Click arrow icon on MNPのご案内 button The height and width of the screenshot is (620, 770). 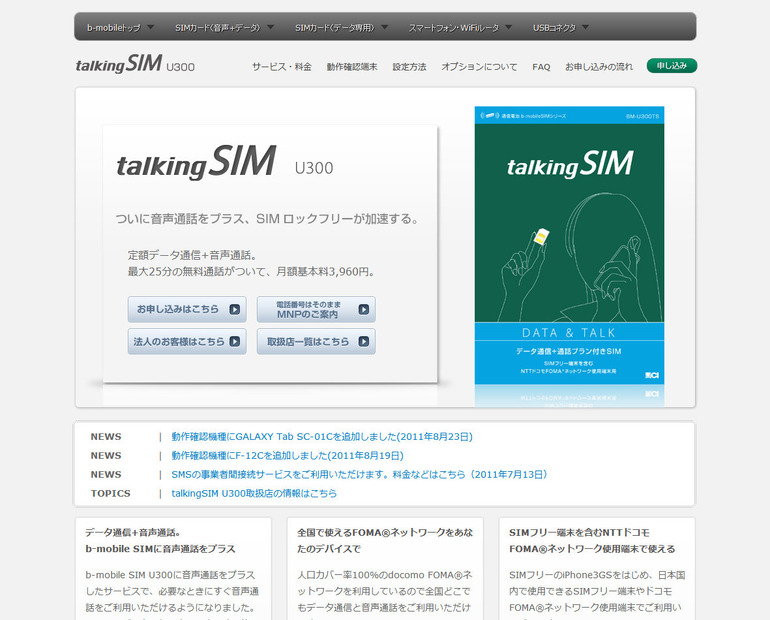363,309
